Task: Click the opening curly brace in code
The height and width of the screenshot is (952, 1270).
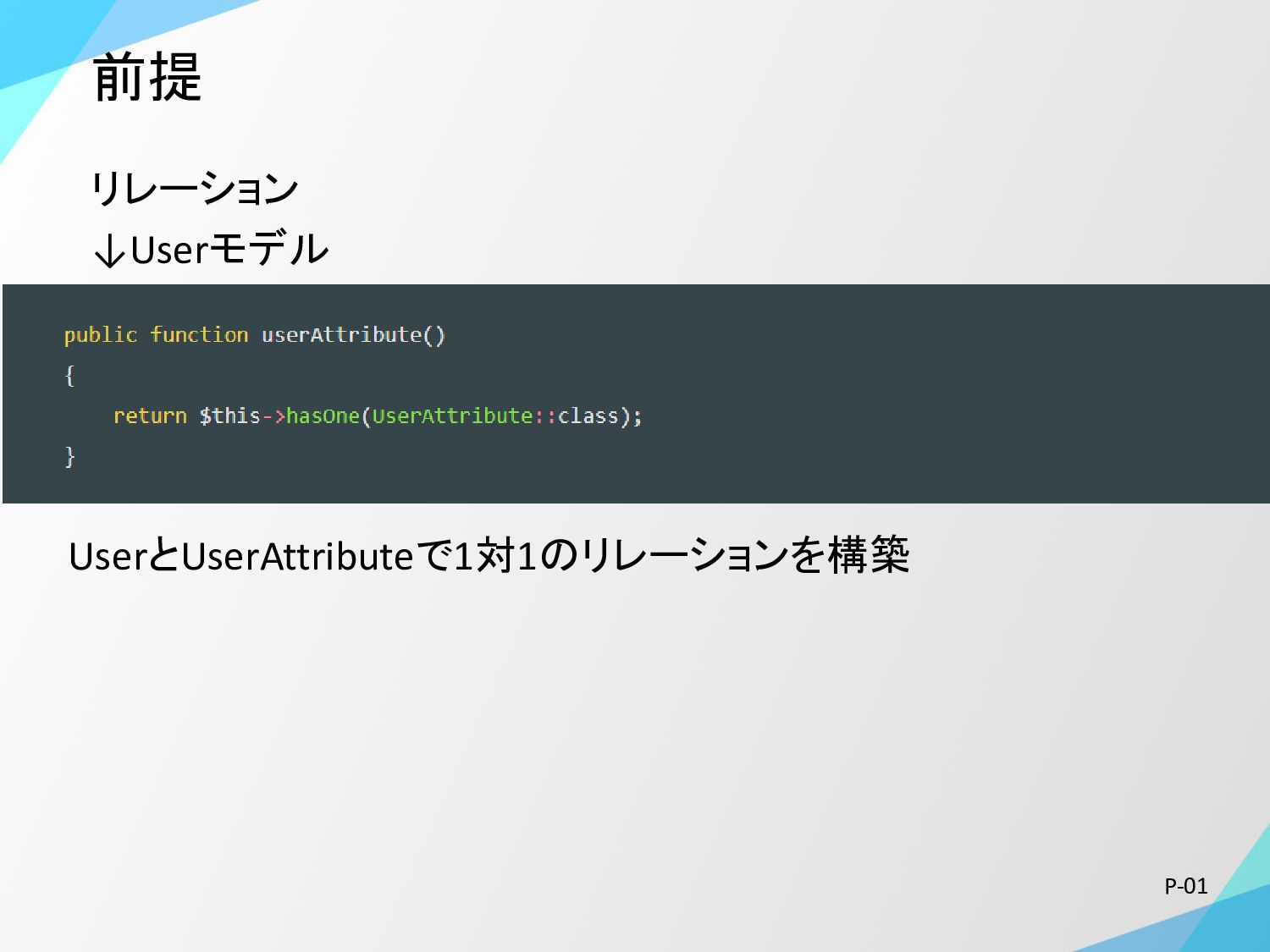Action: point(69,376)
